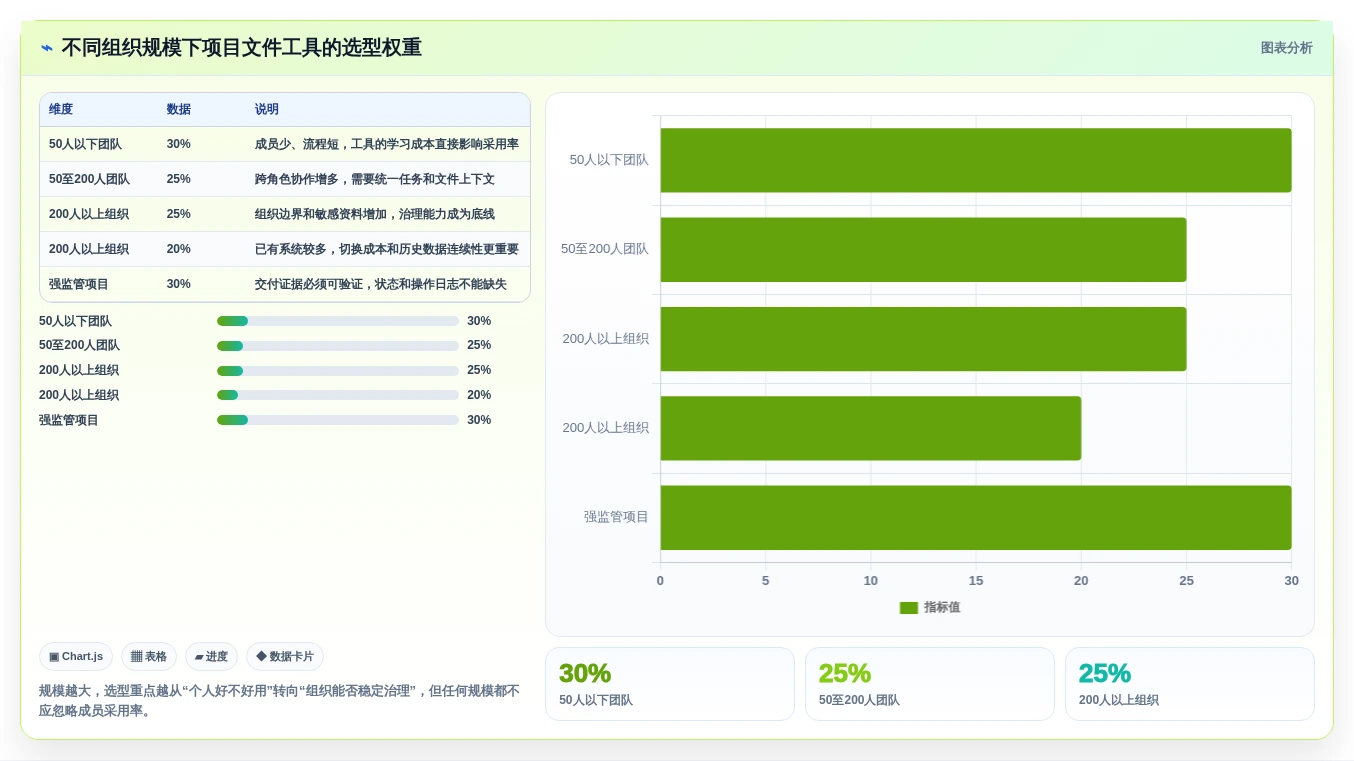
Task: Click the 20% value beside the progress bars
Action: 479,395
